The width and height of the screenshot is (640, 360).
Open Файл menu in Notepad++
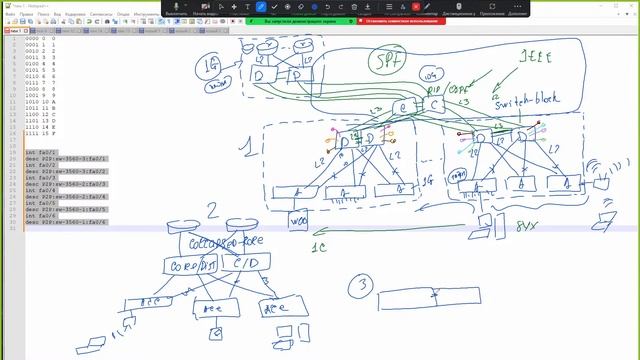(10, 14)
